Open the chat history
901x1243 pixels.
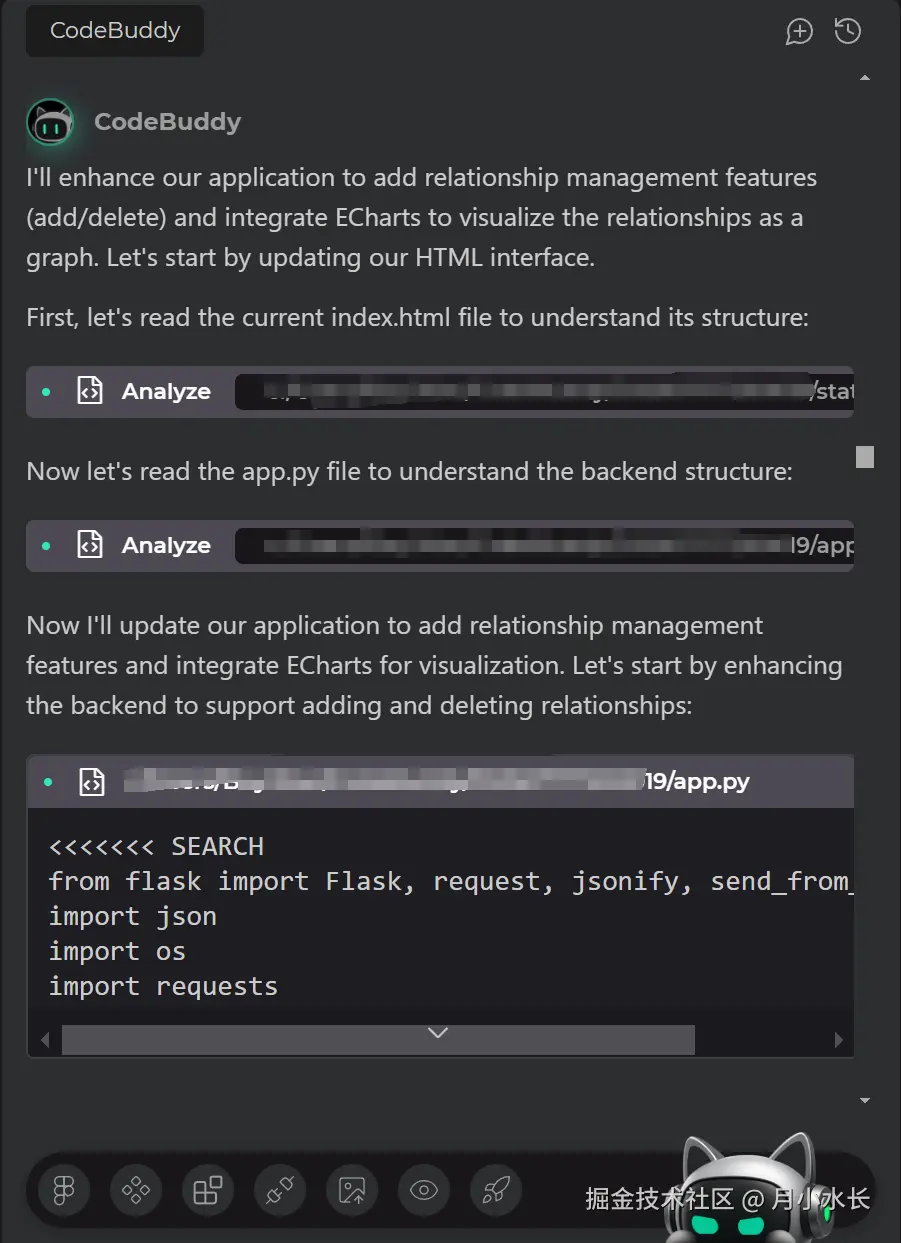click(x=848, y=31)
